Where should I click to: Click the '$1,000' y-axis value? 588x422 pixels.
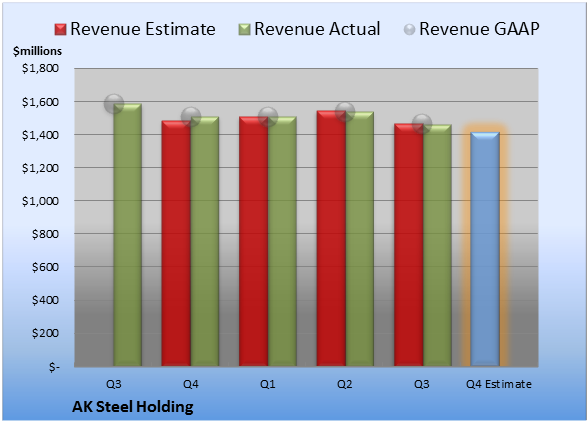[40, 201]
